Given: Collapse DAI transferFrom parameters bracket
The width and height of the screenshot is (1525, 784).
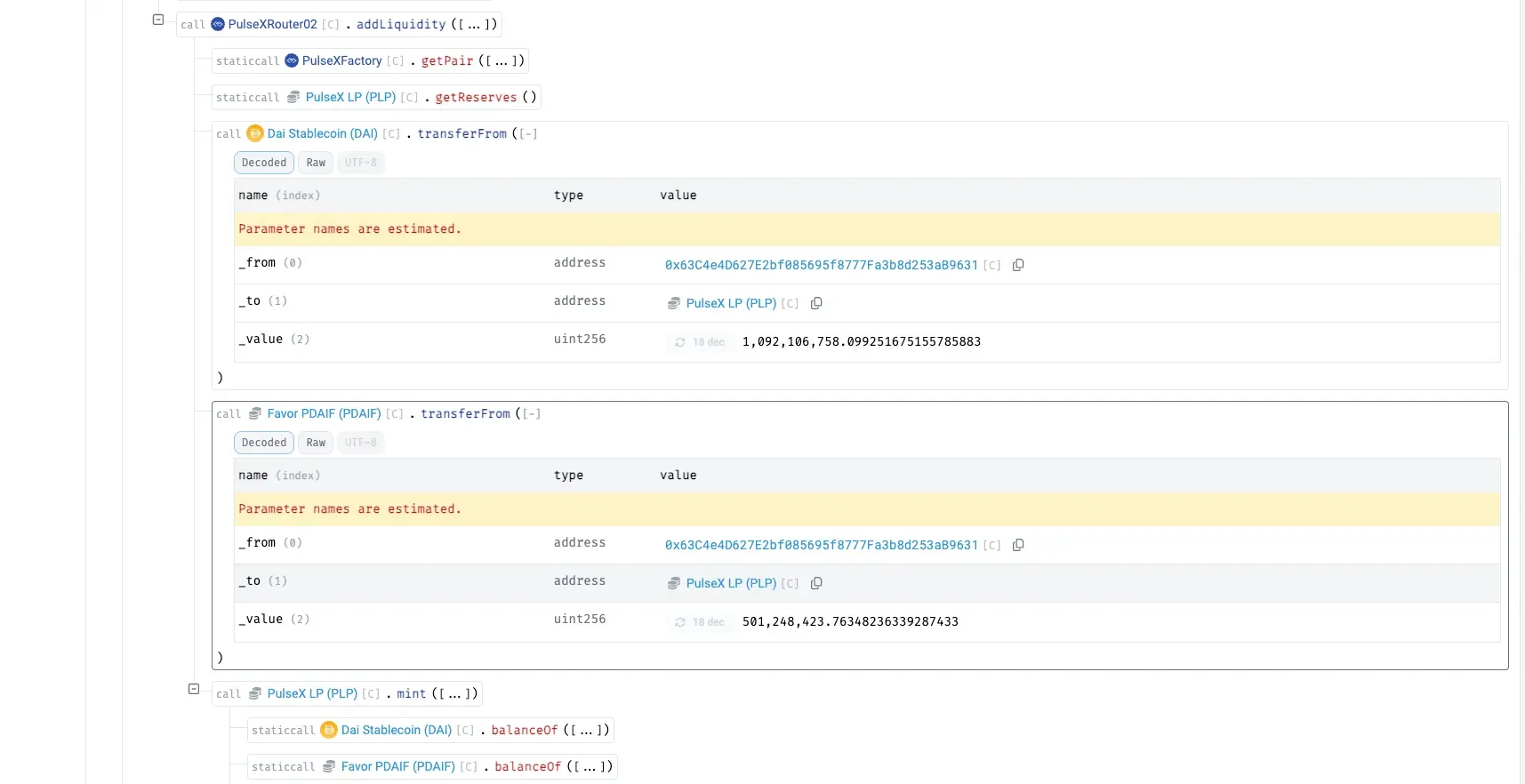Looking at the screenshot, I should tap(528, 134).
